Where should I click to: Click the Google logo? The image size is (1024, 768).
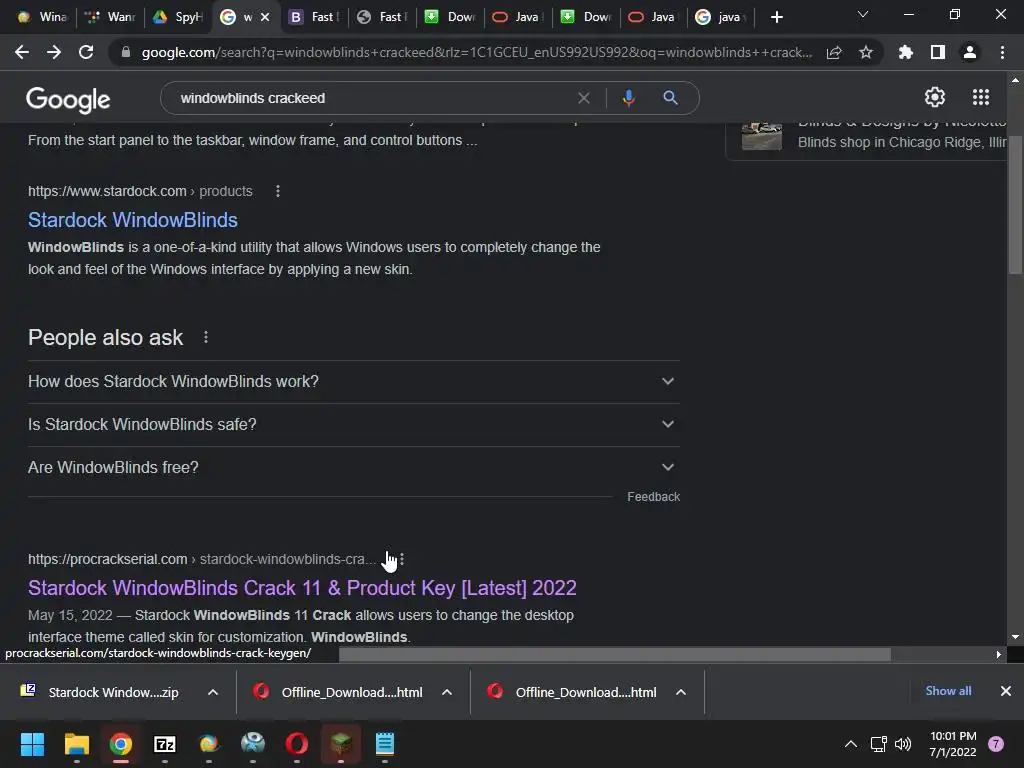68,99
